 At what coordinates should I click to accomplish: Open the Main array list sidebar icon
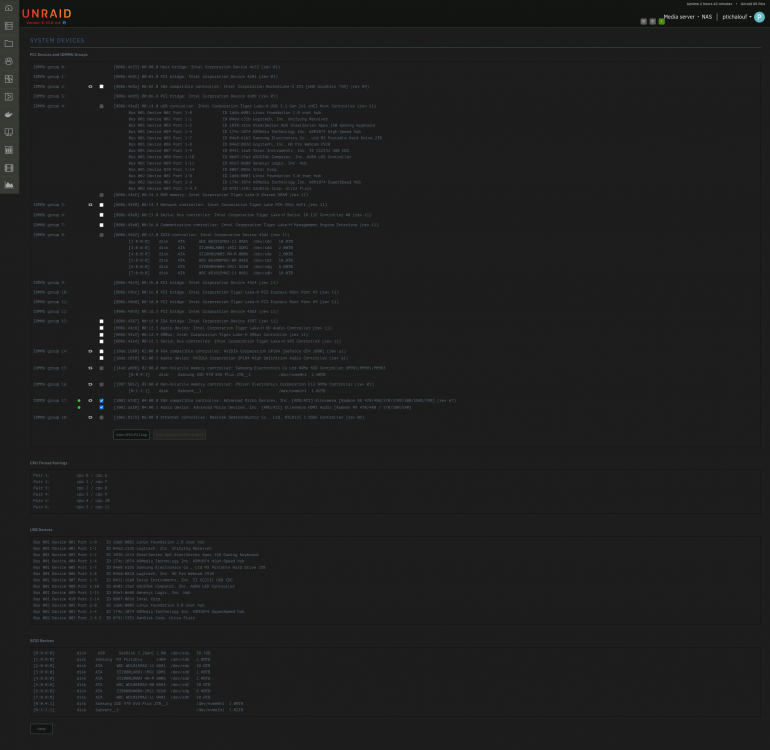(x=9, y=26)
